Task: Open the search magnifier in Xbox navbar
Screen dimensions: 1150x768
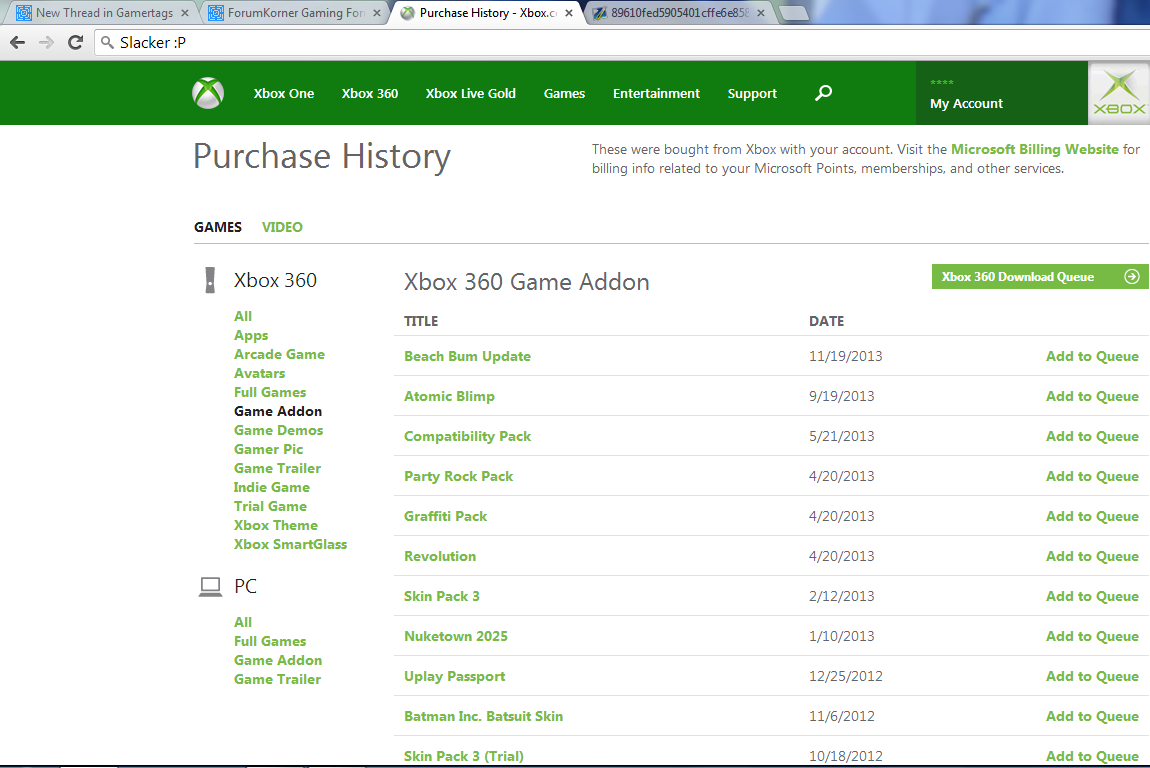Action: click(x=824, y=92)
